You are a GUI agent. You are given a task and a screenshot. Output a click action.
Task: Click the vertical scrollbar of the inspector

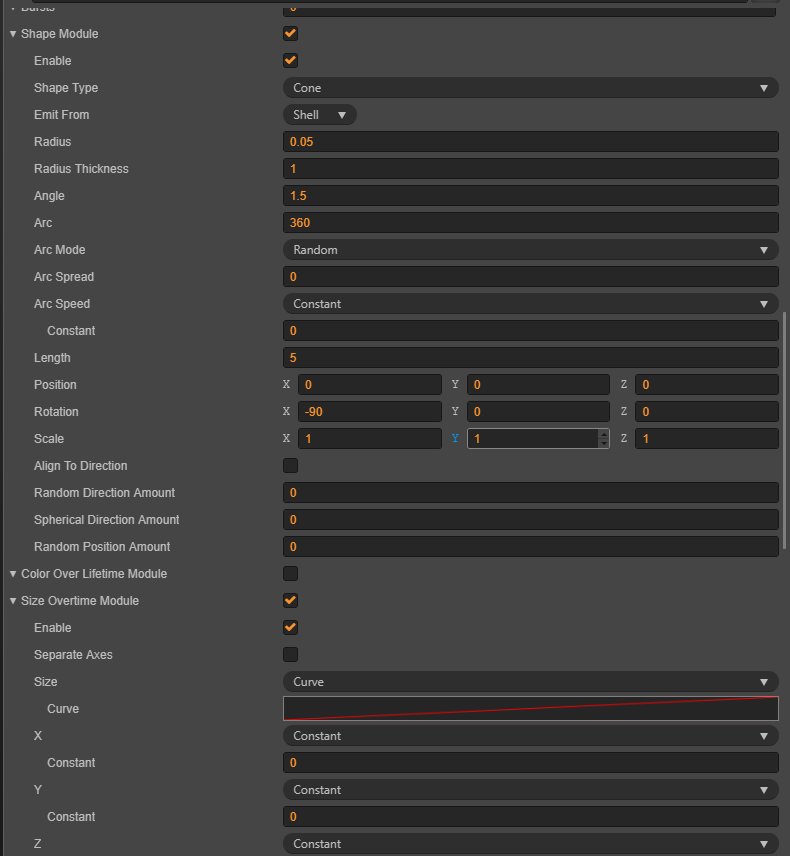pyautogui.click(x=785, y=430)
